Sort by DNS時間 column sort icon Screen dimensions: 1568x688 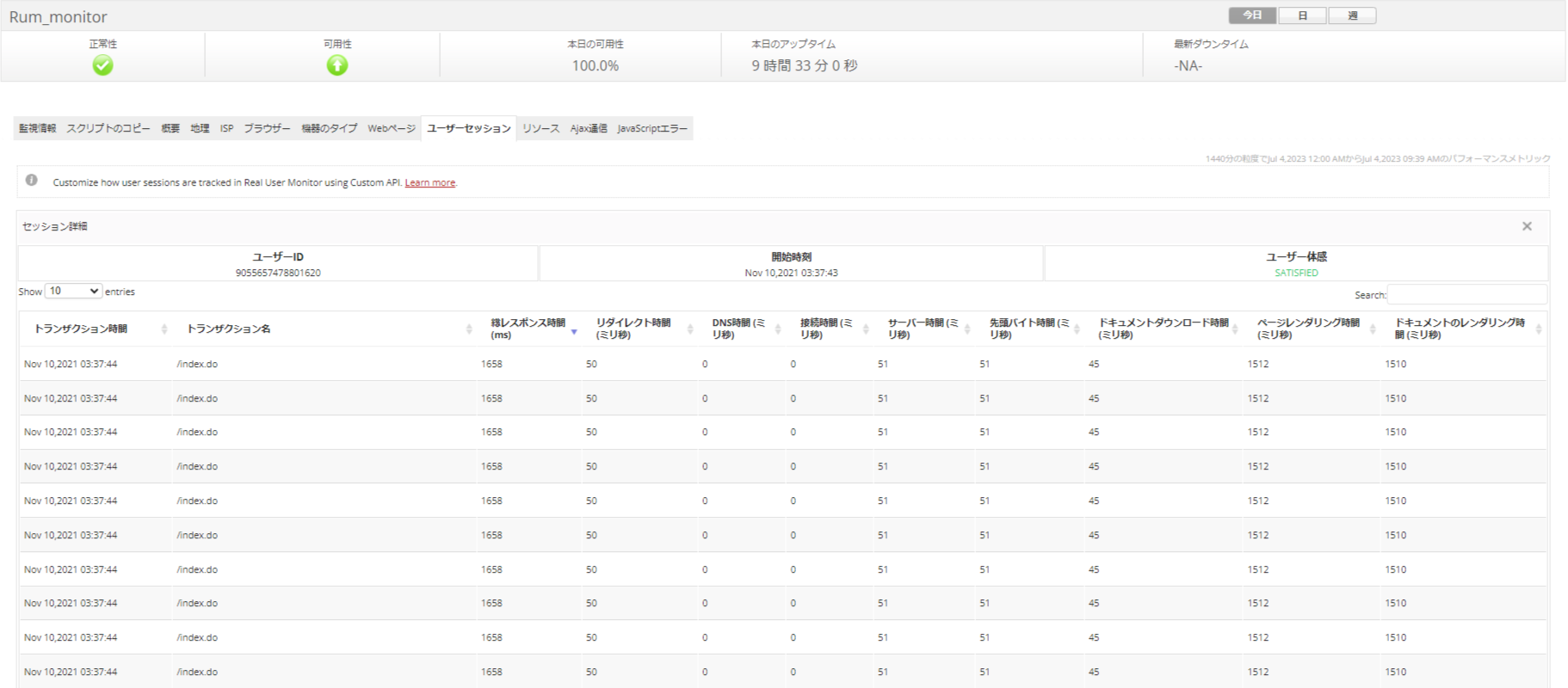[777, 329]
